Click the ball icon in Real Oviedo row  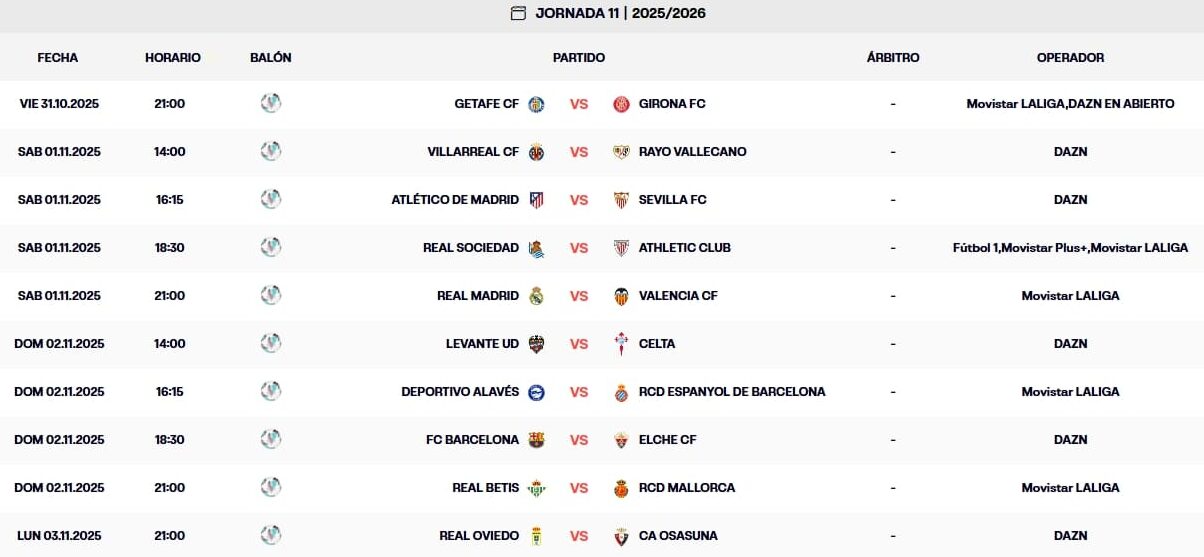pos(271,535)
